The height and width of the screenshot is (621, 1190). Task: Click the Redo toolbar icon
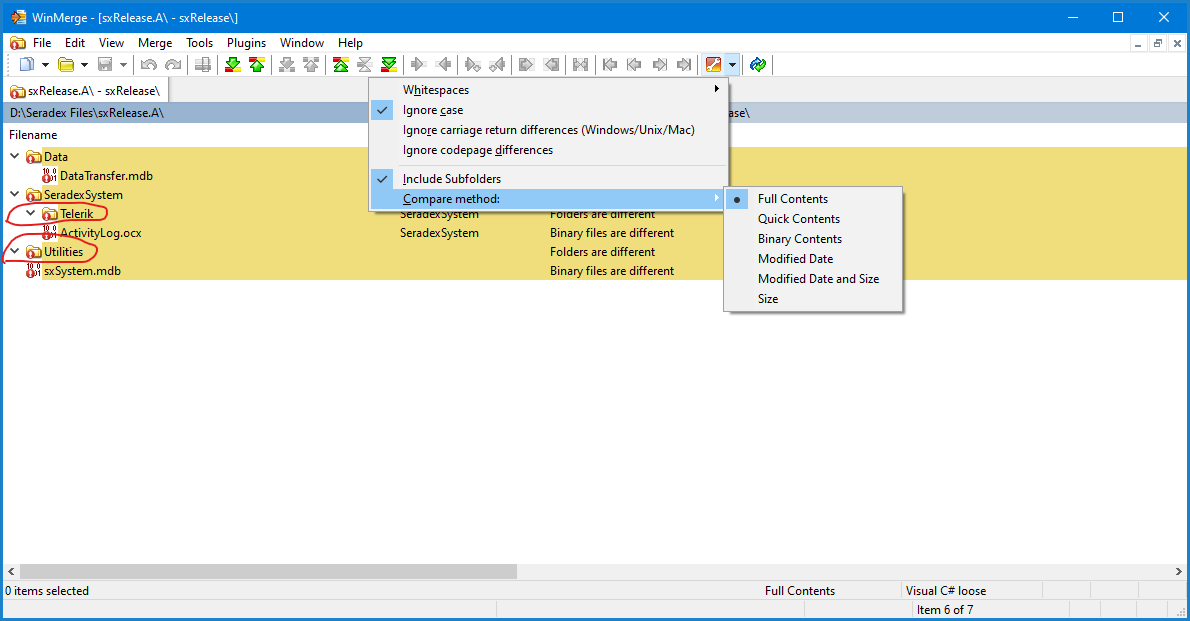pos(173,65)
